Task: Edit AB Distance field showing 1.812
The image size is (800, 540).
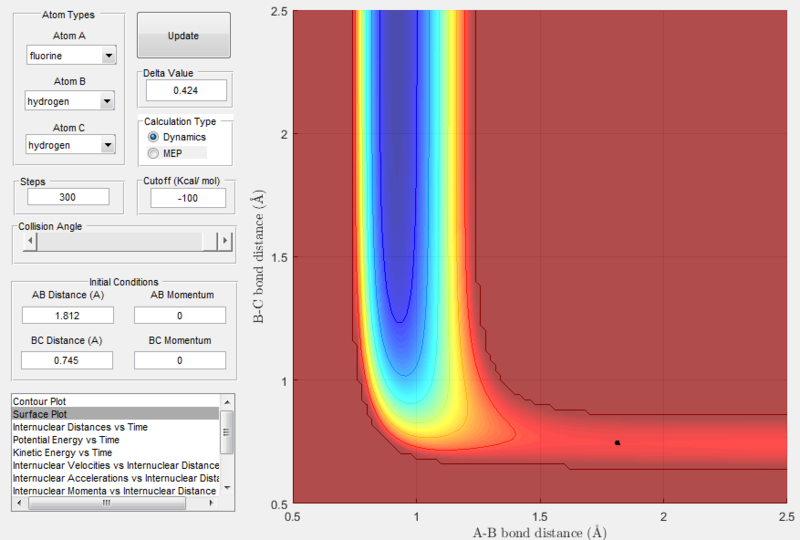Action: pyautogui.click(x=67, y=315)
